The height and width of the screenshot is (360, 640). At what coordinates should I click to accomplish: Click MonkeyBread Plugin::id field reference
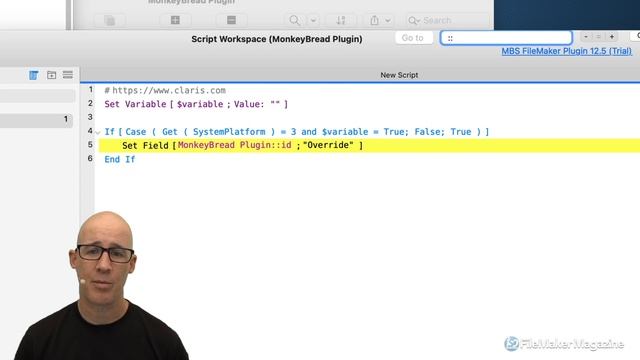(235, 145)
